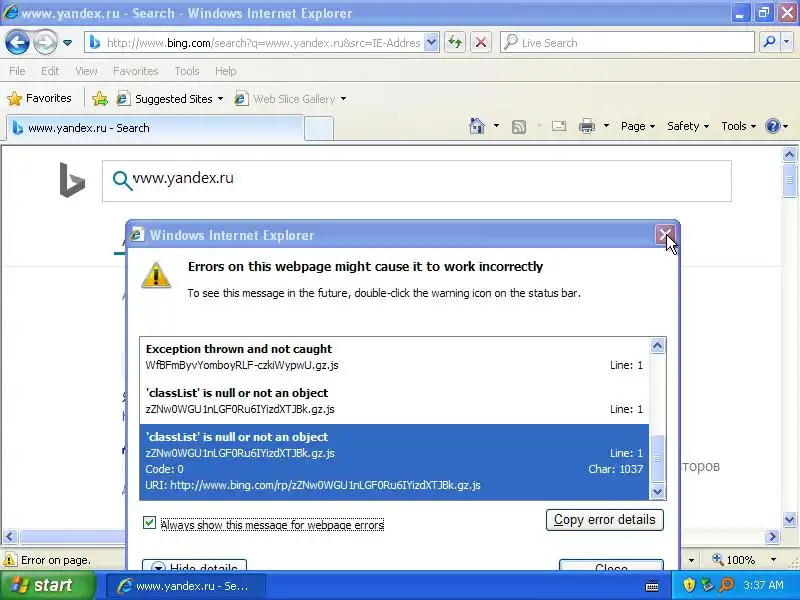Click page vertical scrollbar up arrow
The height and width of the screenshot is (600, 800).
789,154
